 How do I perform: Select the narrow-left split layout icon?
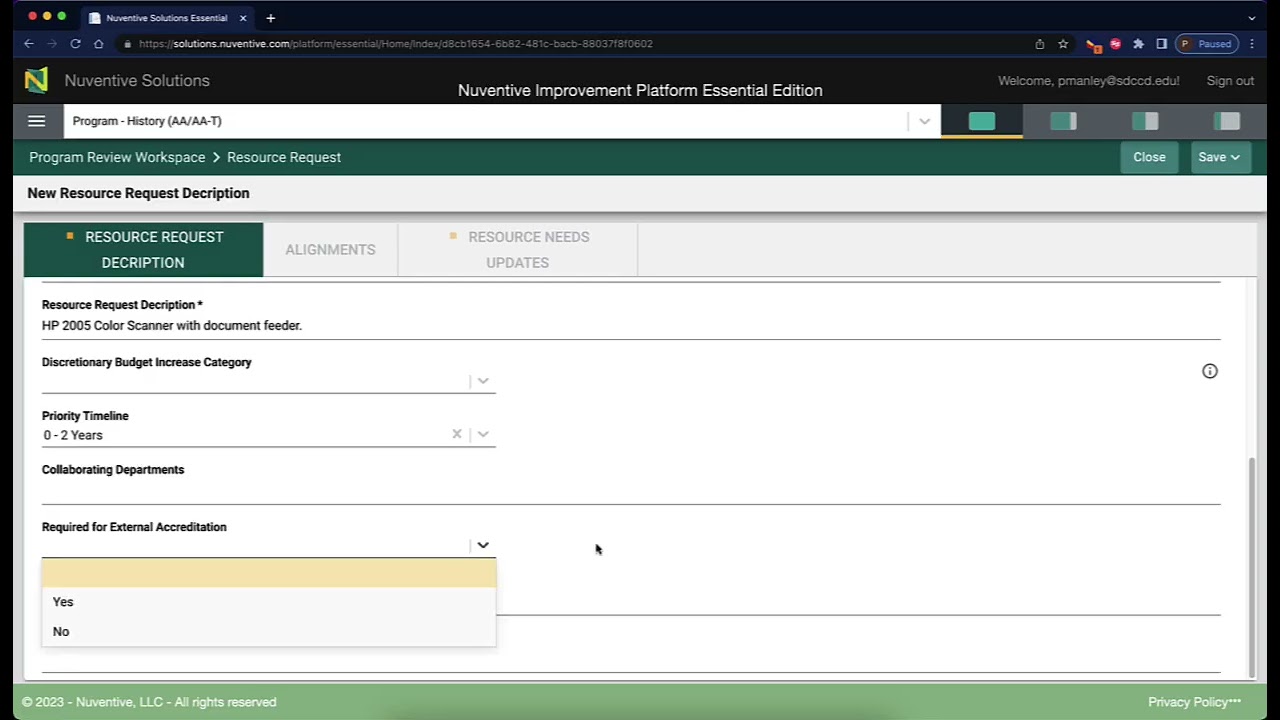tap(1227, 121)
